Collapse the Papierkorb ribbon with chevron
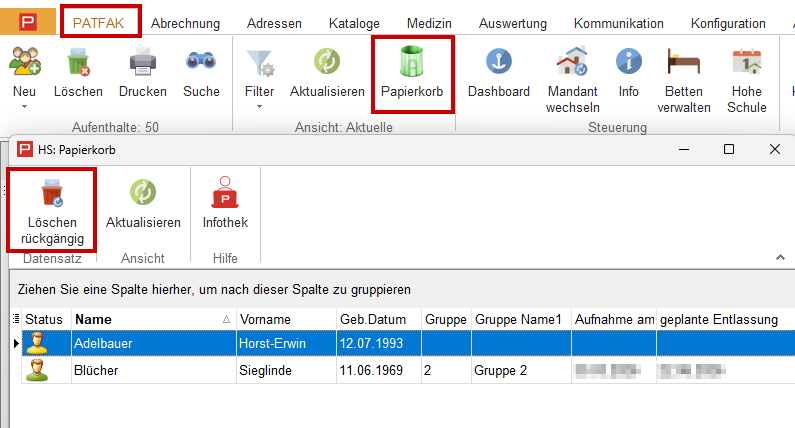Viewport: 795px width, 428px height. (779, 258)
